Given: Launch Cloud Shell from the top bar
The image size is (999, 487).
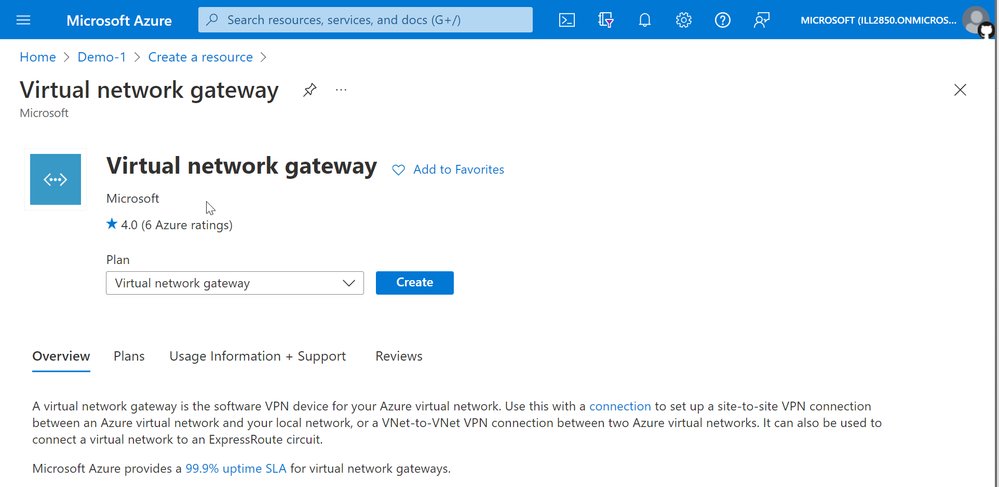Looking at the screenshot, I should tap(566, 20).
